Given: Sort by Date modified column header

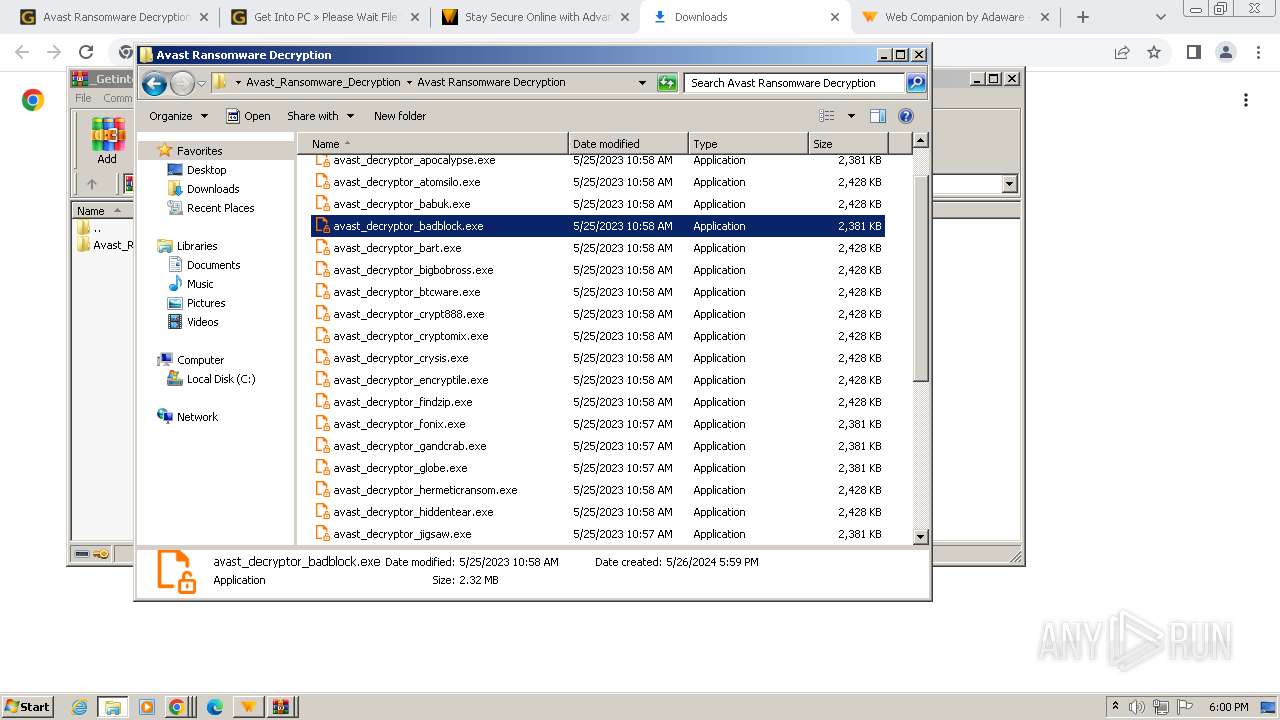Looking at the screenshot, I should click(x=628, y=144).
